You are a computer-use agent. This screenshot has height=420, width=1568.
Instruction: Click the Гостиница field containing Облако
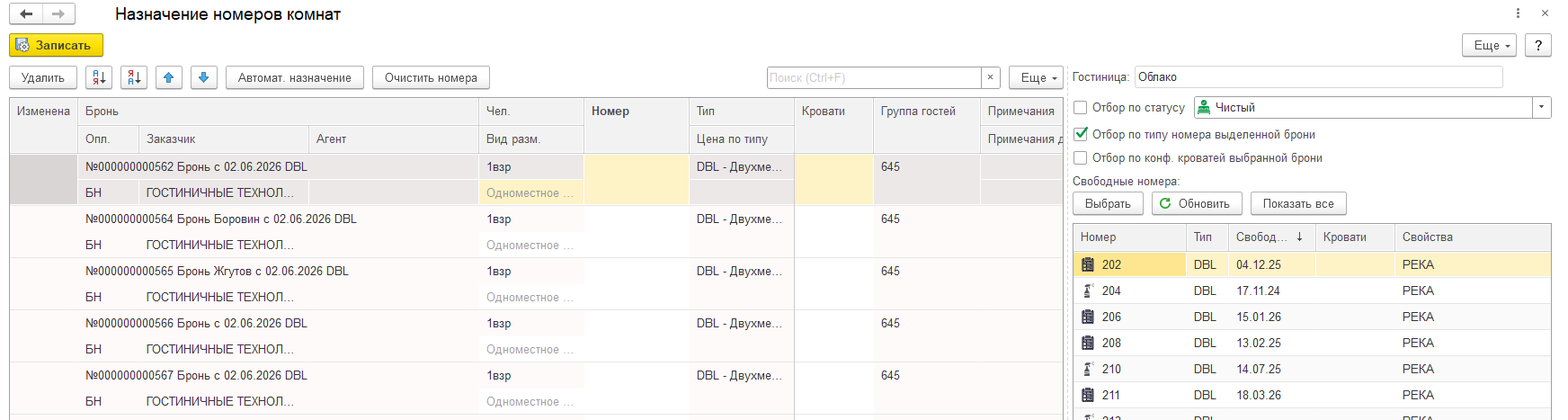click(1318, 77)
